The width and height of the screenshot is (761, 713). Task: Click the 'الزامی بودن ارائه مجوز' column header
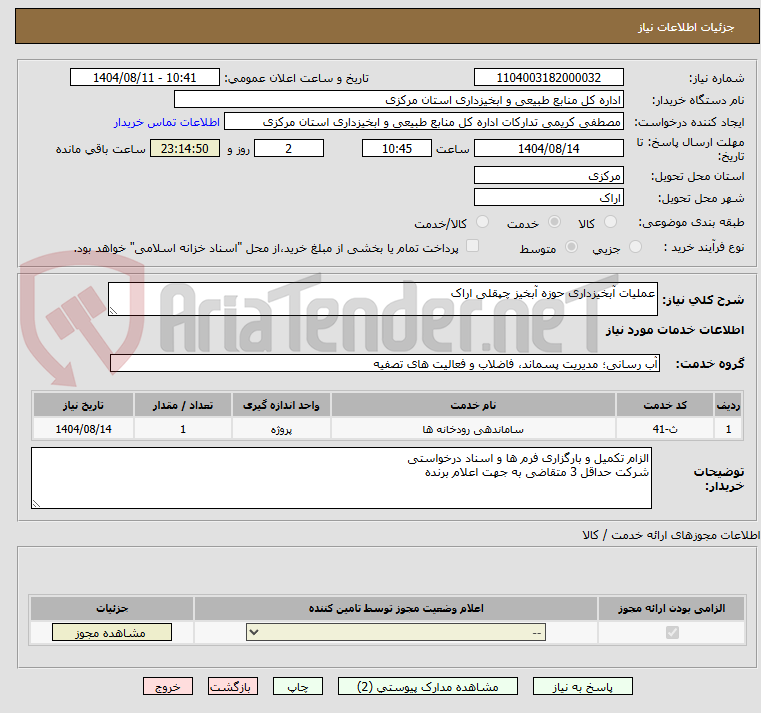click(x=671, y=608)
